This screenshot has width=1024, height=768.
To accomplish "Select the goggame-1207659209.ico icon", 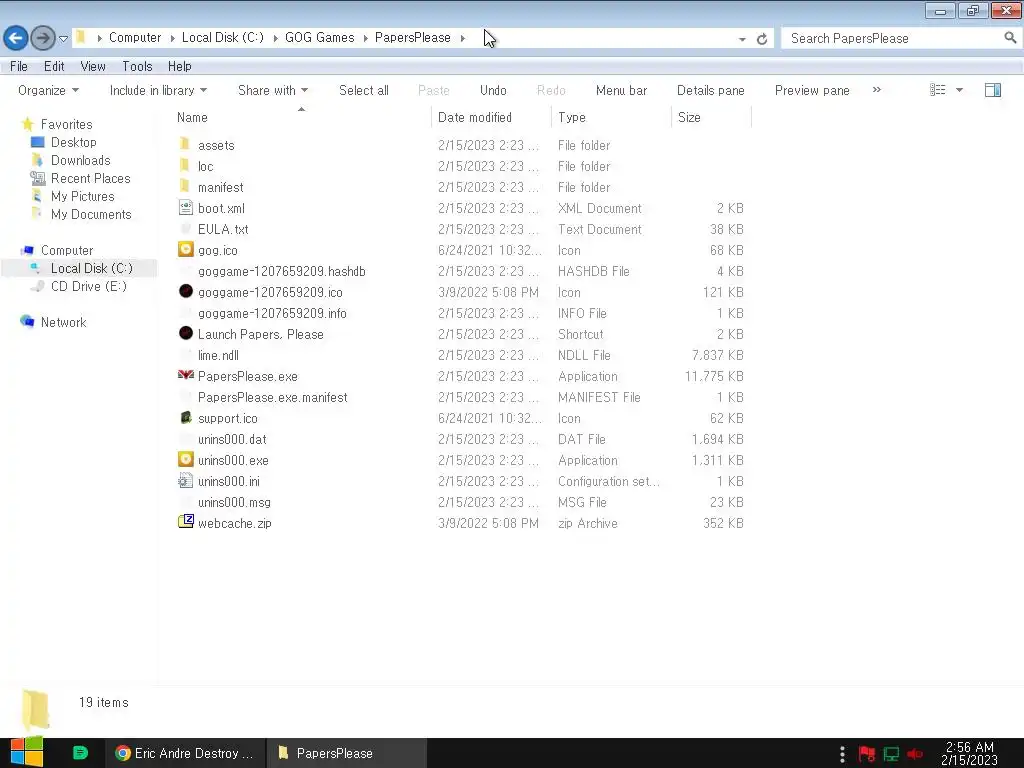I will [185, 291].
